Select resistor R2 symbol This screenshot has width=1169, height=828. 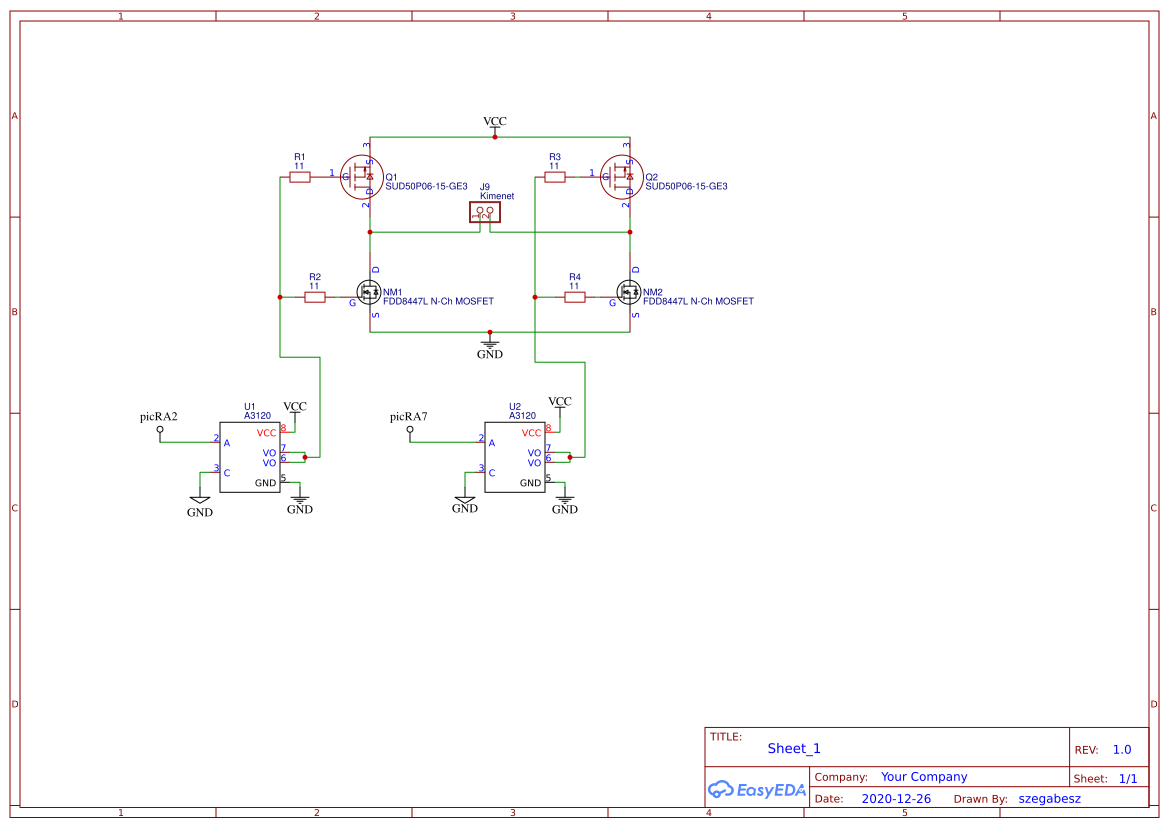tap(315, 297)
